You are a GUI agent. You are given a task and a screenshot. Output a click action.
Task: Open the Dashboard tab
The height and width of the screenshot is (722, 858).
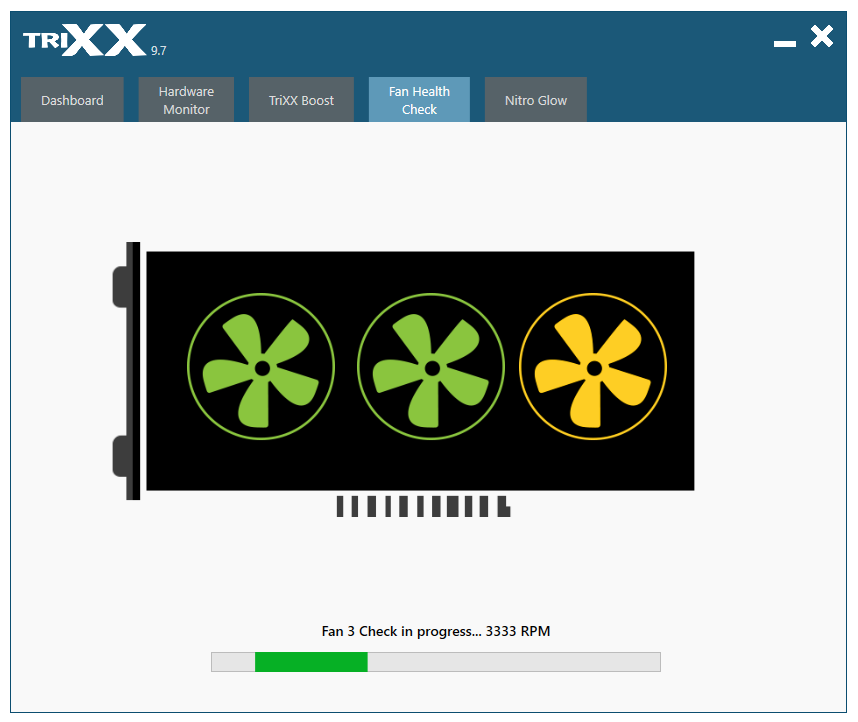72,100
